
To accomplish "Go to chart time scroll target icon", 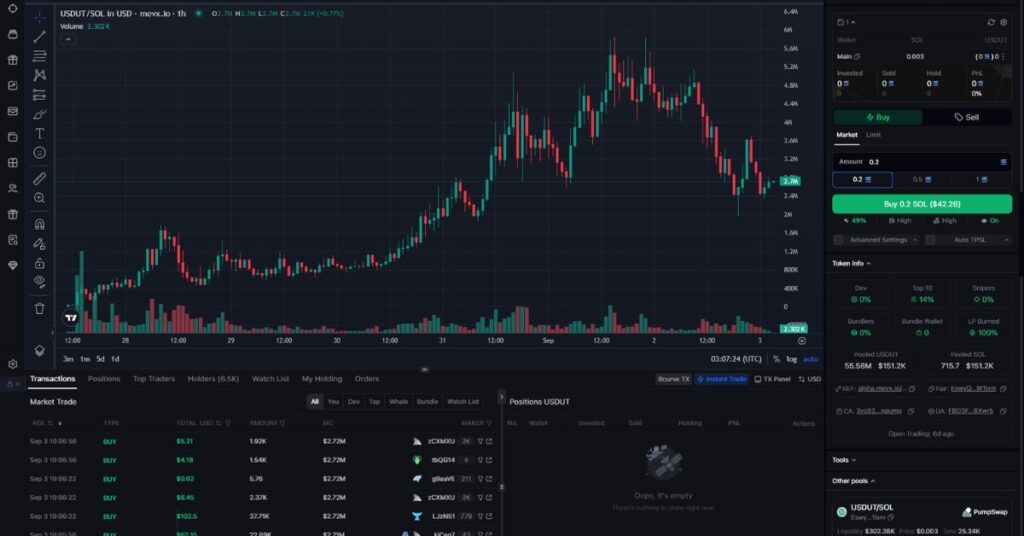I will coord(802,341).
